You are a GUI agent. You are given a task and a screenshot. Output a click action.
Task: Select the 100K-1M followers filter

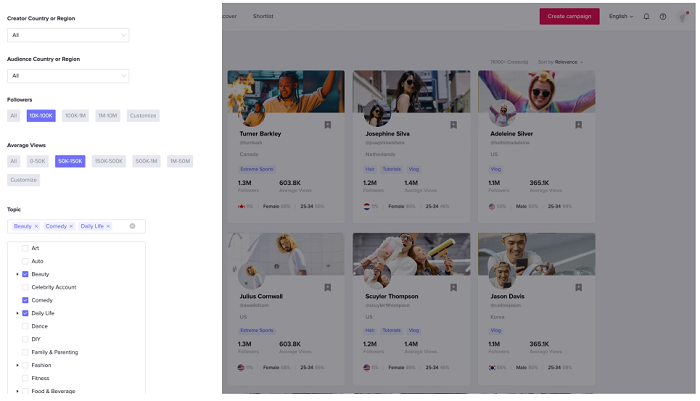point(76,115)
